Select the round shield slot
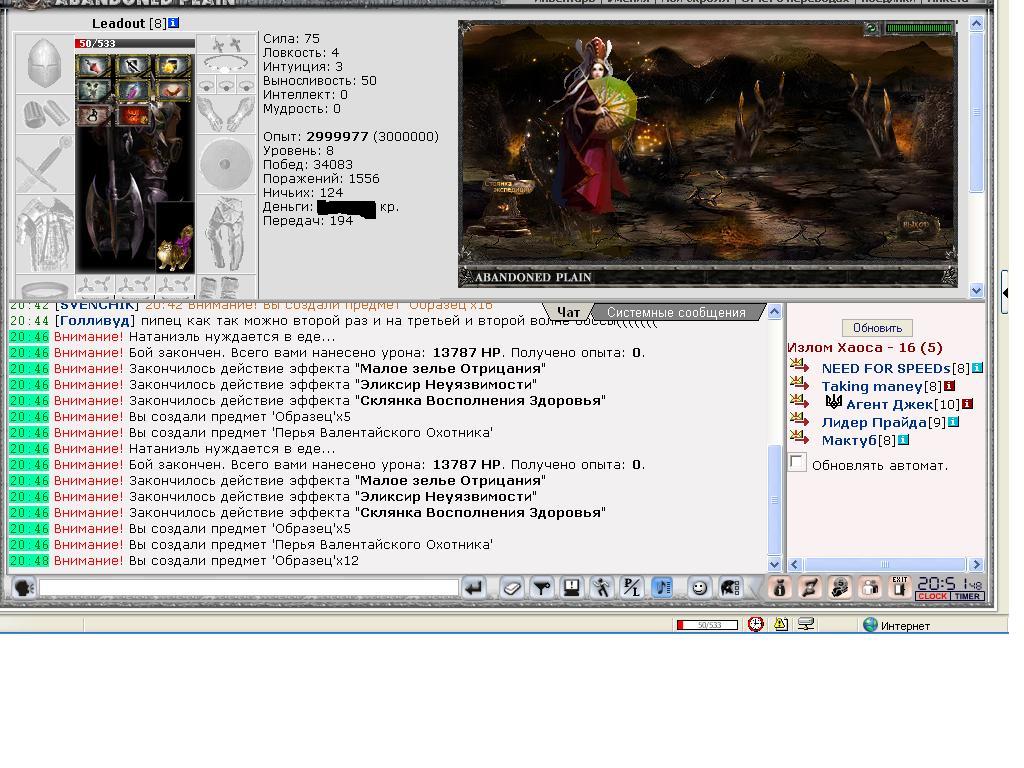This screenshot has height=768, width=1024. [x=225, y=165]
